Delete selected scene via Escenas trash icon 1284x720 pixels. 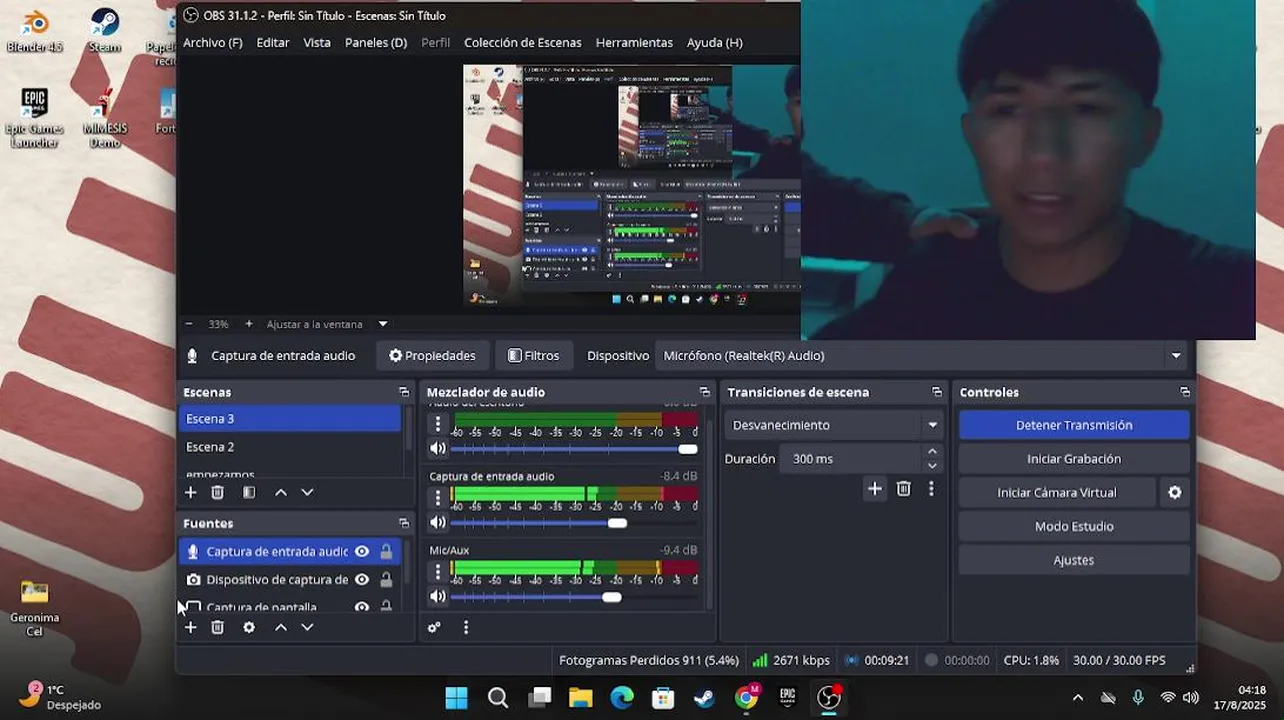217,492
